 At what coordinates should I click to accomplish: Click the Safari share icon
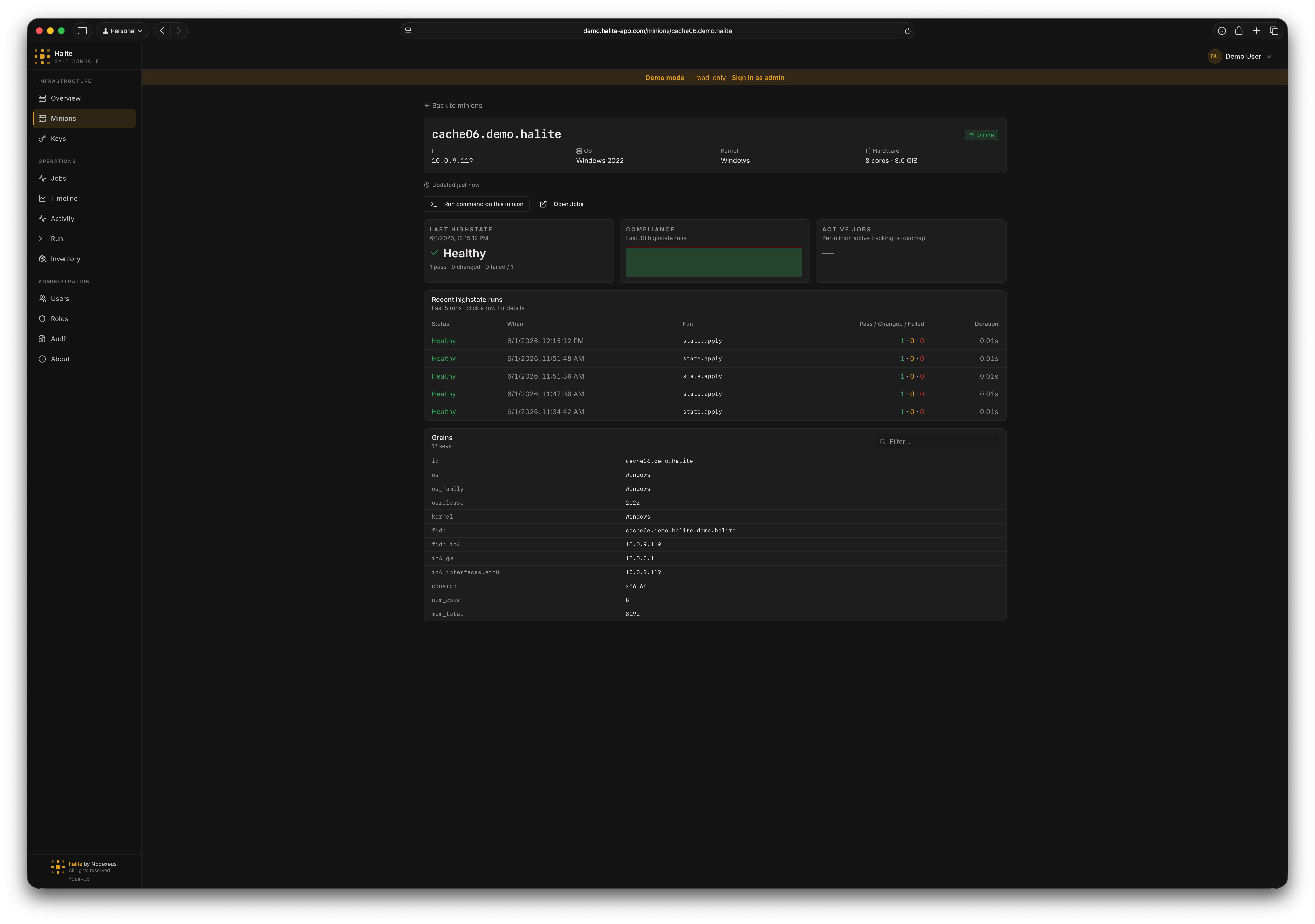click(1239, 31)
